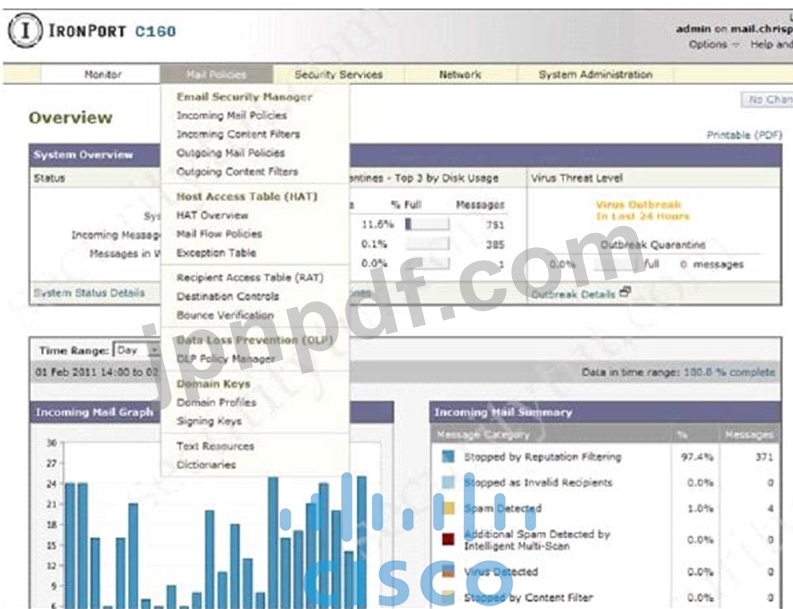
Task: Open the System Administration tab
Action: coord(595,74)
